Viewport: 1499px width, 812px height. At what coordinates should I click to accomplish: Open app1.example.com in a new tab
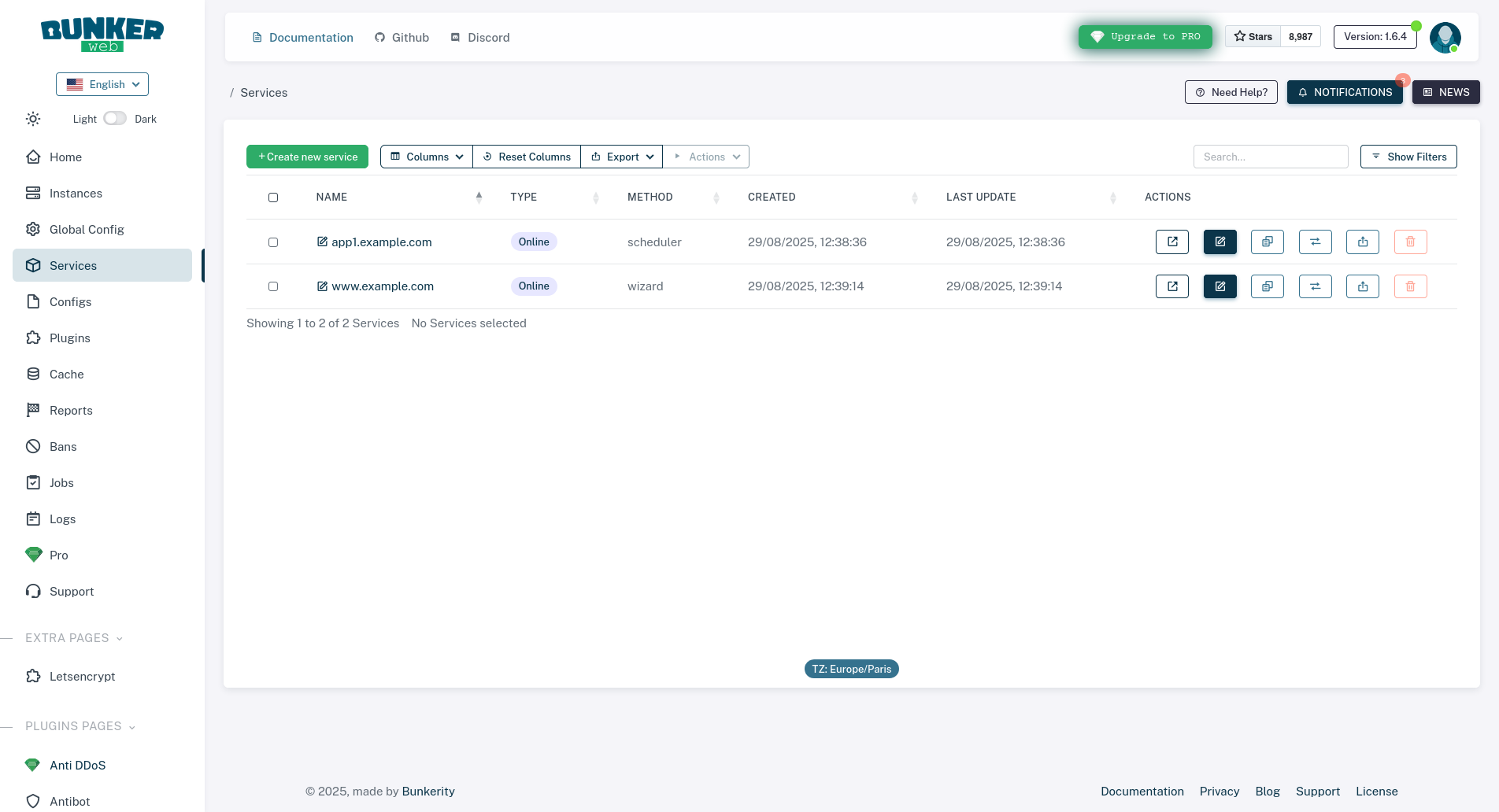click(1172, 242)
